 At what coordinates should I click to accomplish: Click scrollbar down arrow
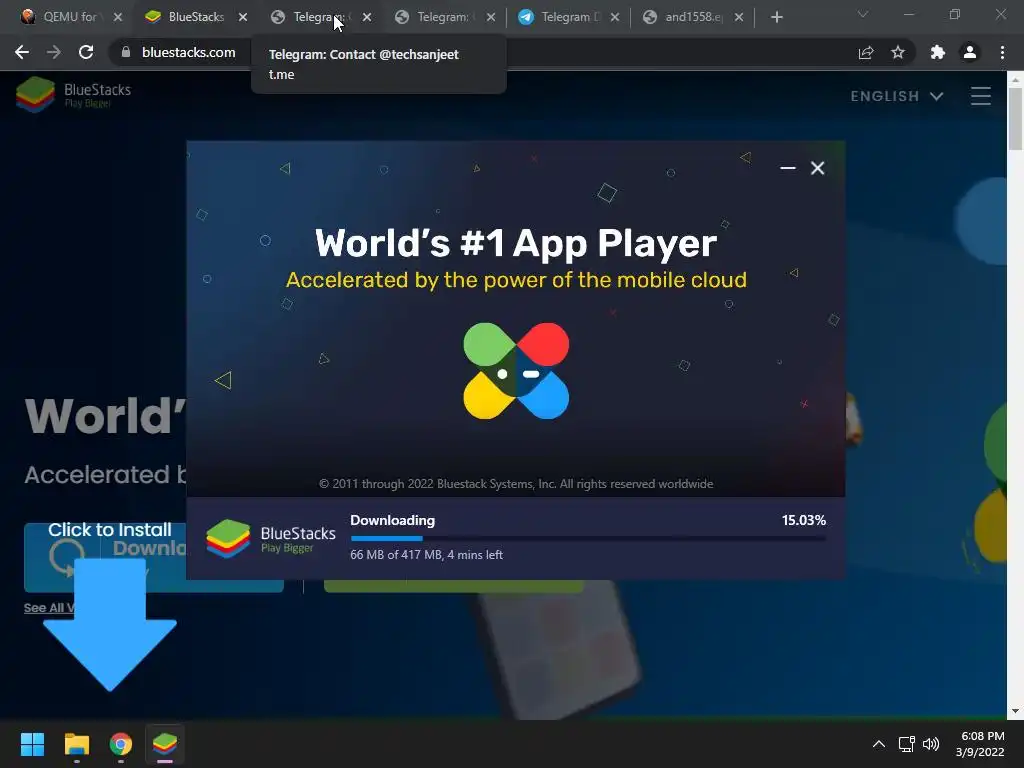point(1015,711)
